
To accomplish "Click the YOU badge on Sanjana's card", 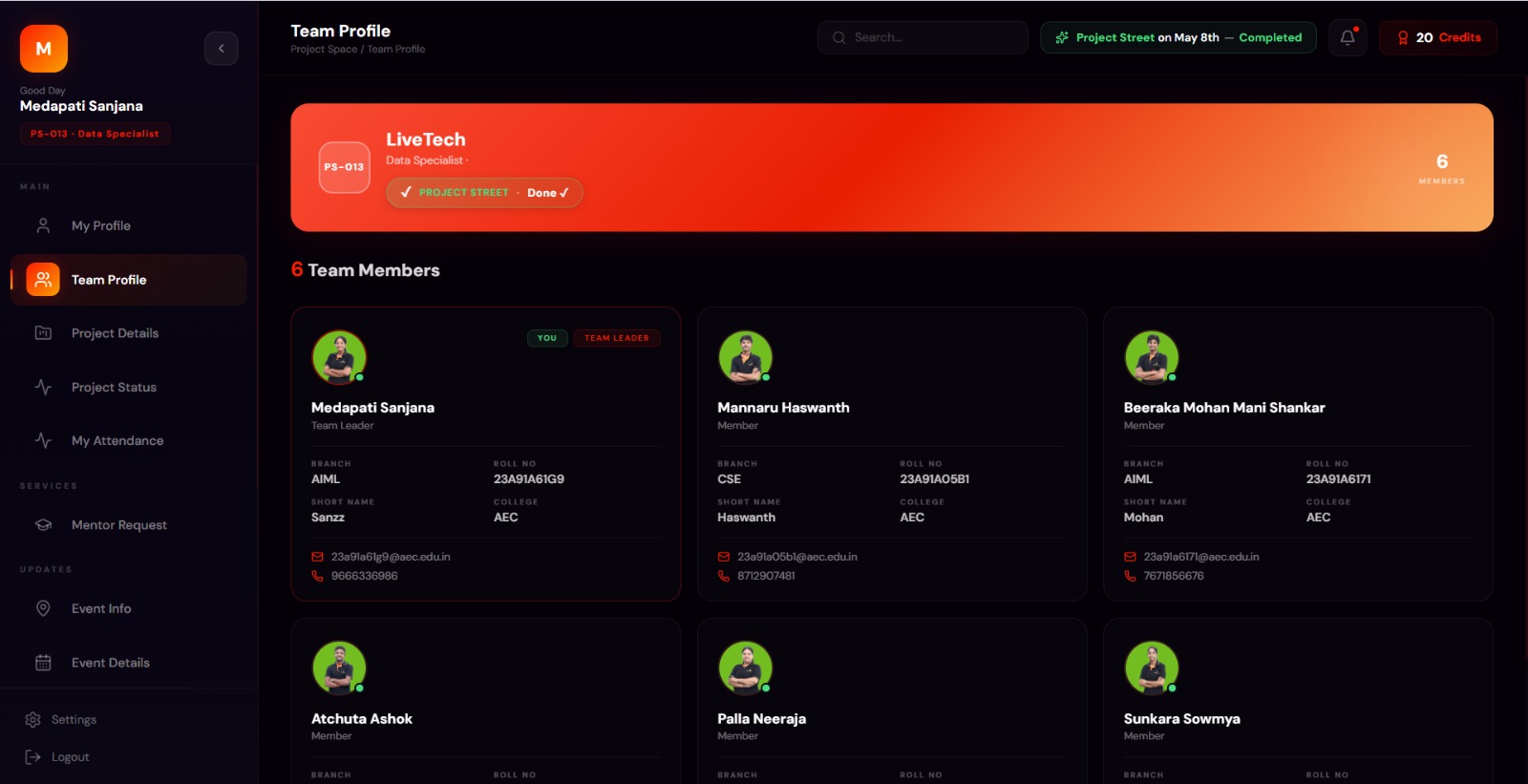I will (x=547, y=338).
